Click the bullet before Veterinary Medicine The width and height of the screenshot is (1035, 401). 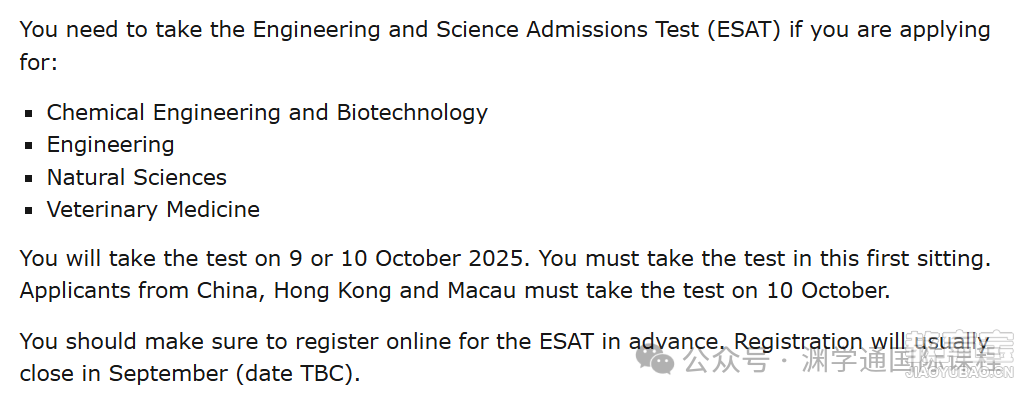(28, 210)
